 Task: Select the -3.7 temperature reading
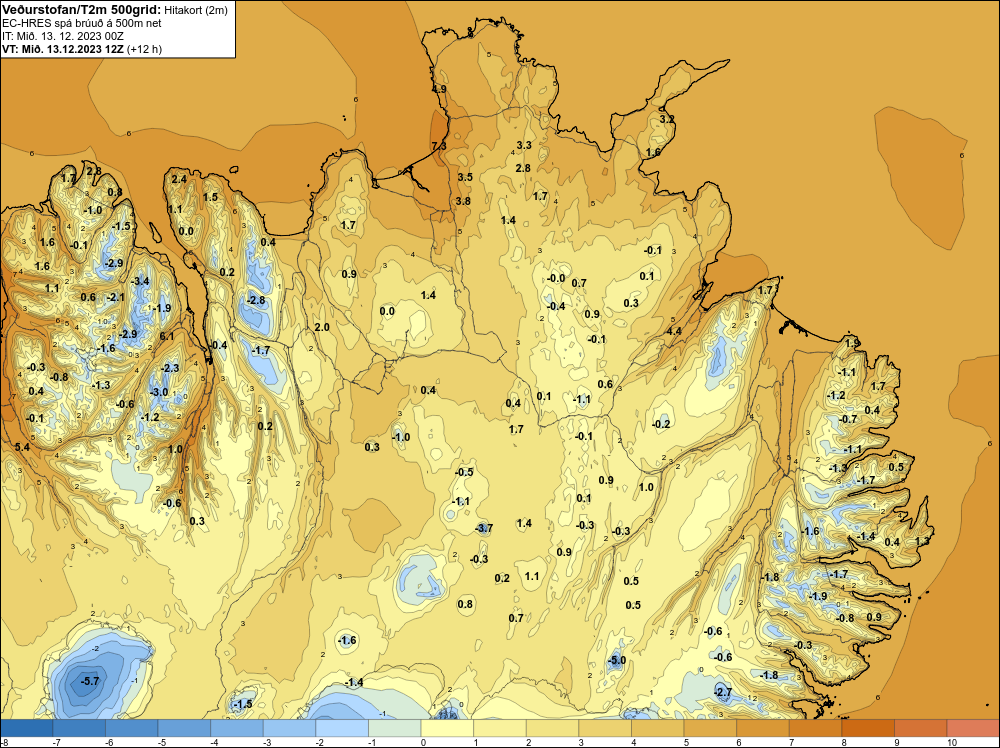[x=484, y=528]
